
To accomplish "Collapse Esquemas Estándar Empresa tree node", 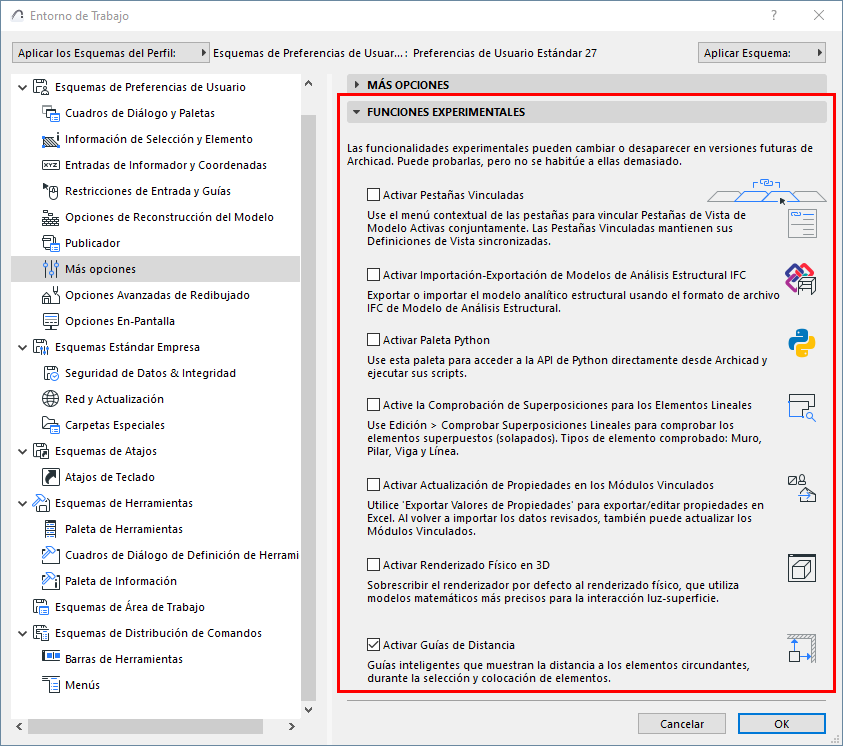I will coord(23,347).
